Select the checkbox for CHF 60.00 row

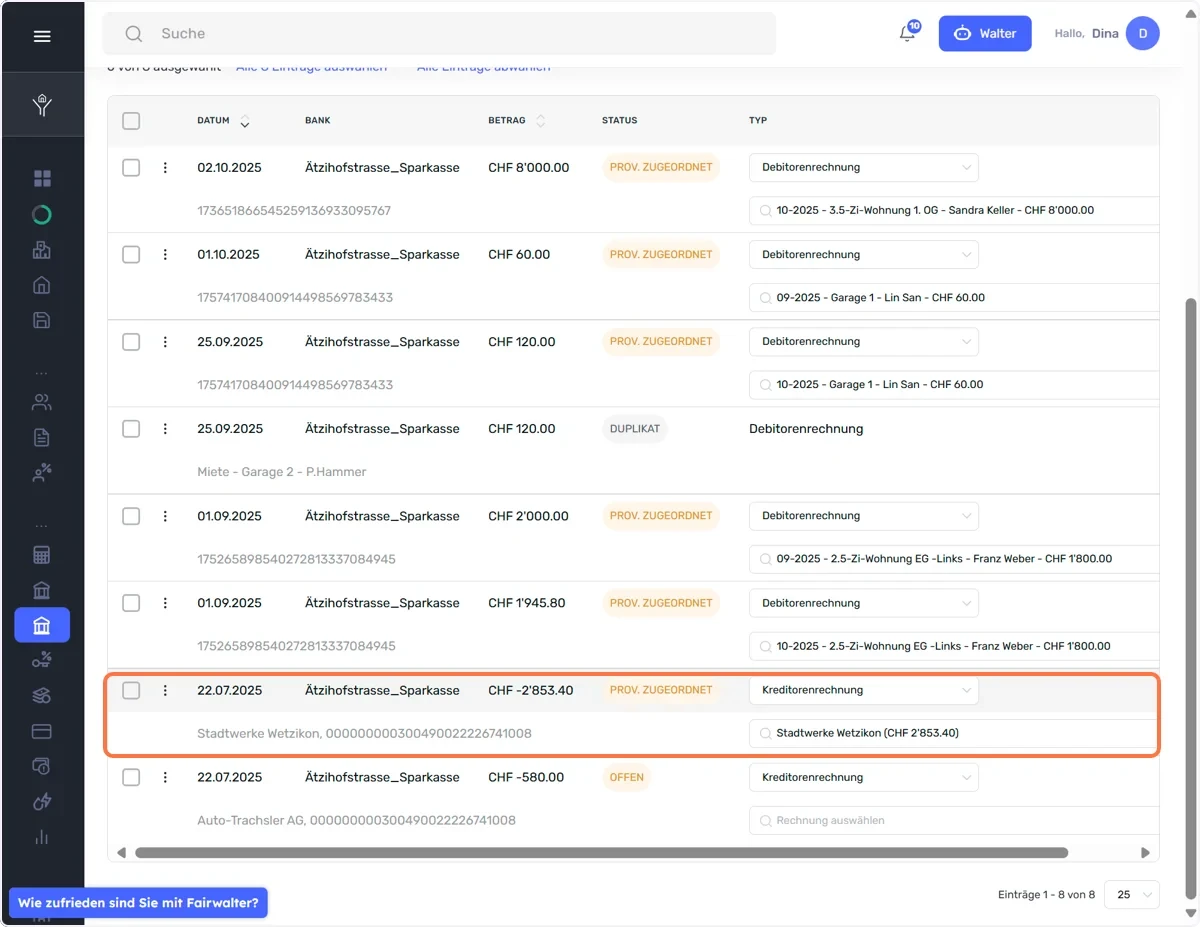pyautogui.click(x=131, y=255)
